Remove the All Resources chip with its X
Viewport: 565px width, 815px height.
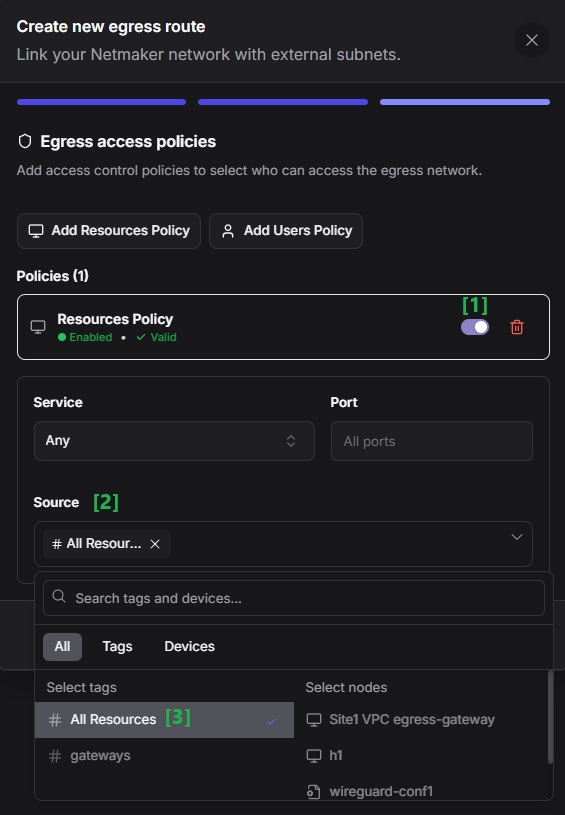click(155, 544)
